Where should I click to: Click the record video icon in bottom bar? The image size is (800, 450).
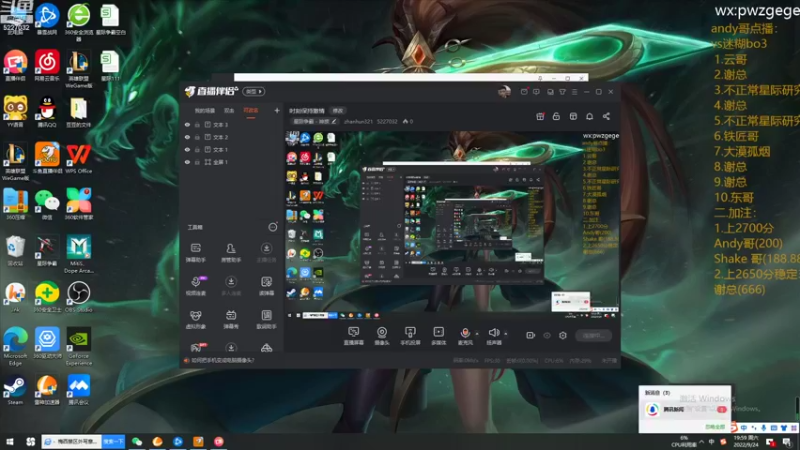[x=531, y=335]
